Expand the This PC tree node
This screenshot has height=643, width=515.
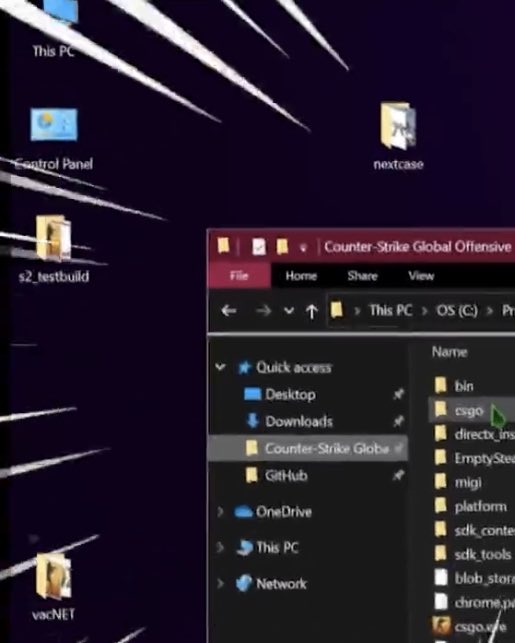click(221, 547)
